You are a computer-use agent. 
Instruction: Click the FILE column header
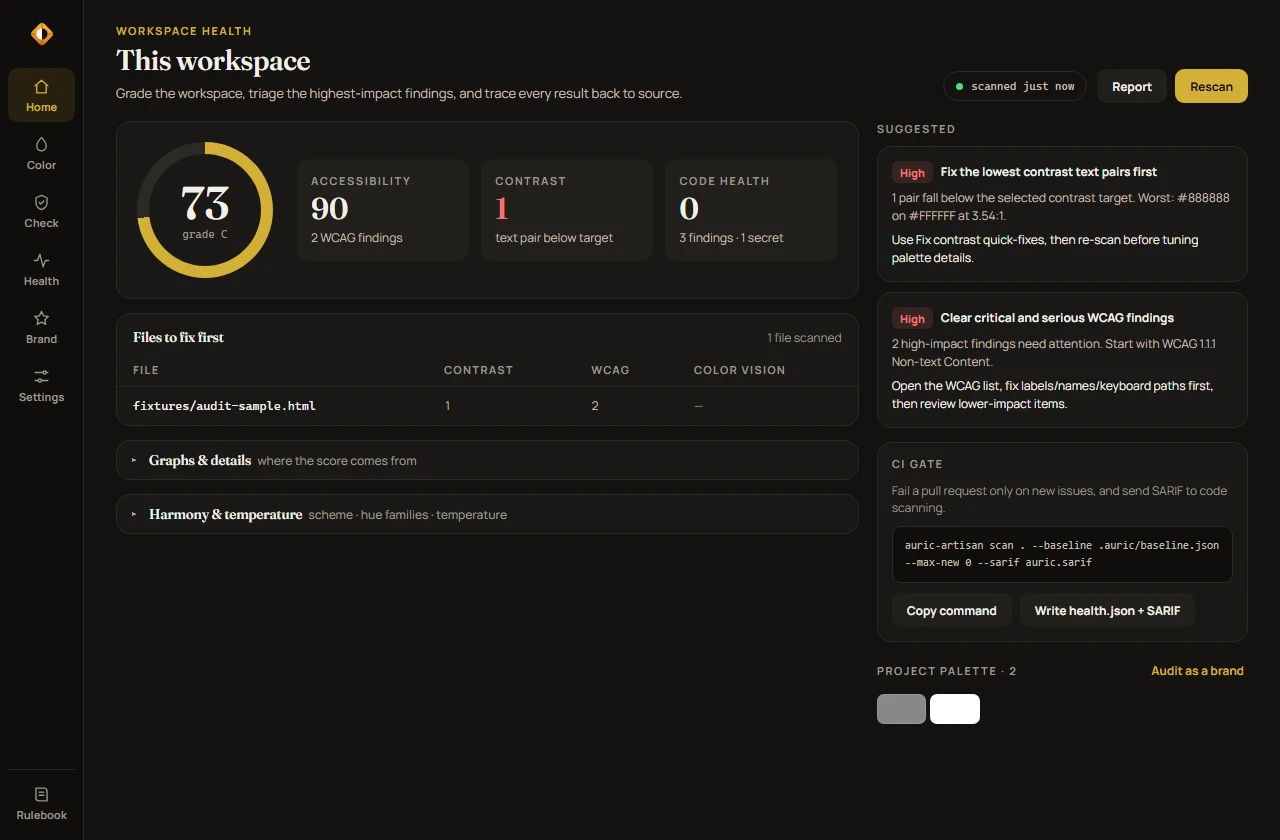pyautogui.click(x=146, y=370)
